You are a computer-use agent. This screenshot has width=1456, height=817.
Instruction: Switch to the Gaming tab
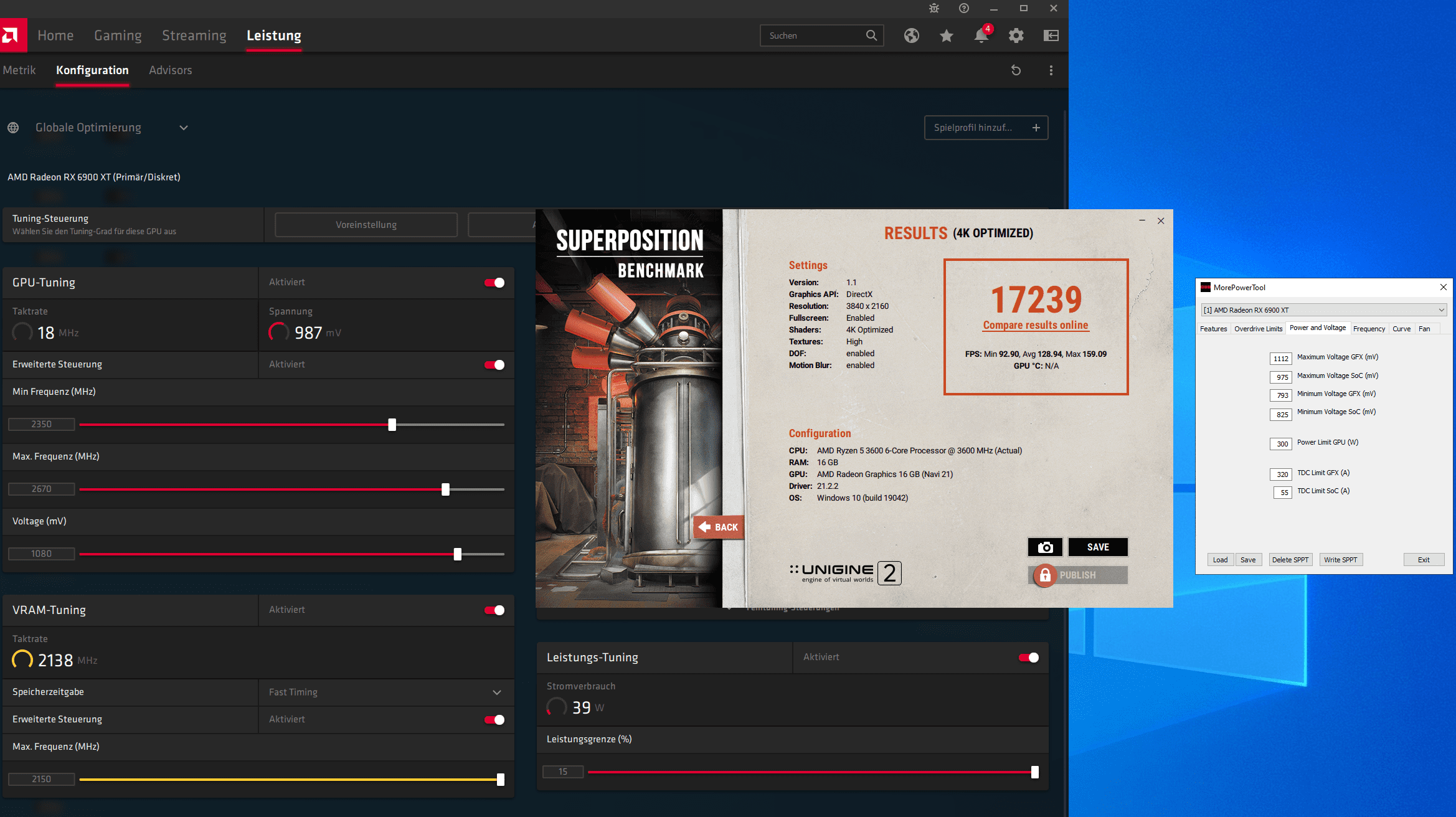click(118, 35)
